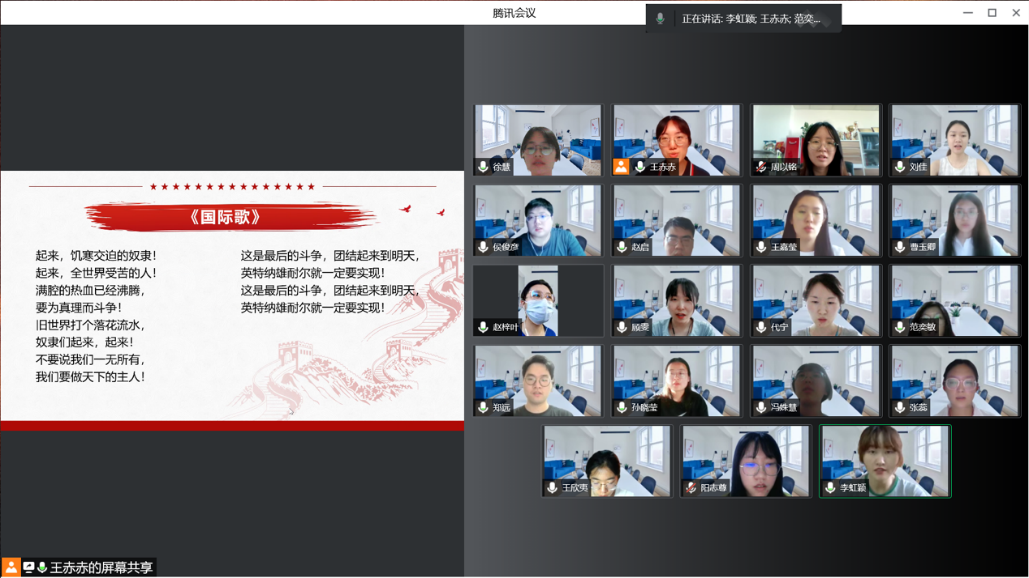The image size is (1029, 578).
Task: Click the microphone icon on 徐慧's video tile
Action: [483, 167]
